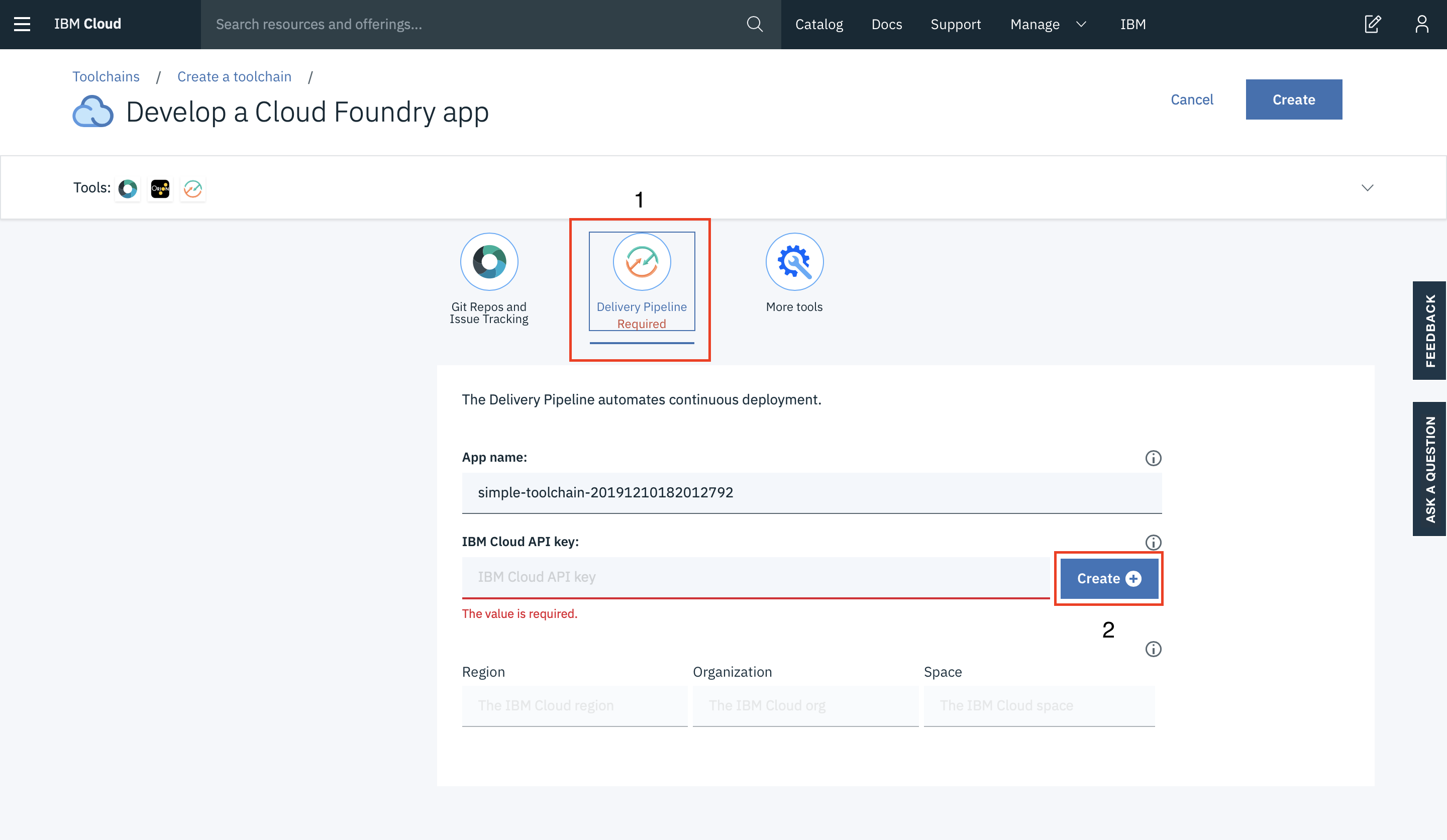Click the Cancel link
Image resolution: width=1447 pixels, height=840 pixels.
click(x=1191, y=100)
